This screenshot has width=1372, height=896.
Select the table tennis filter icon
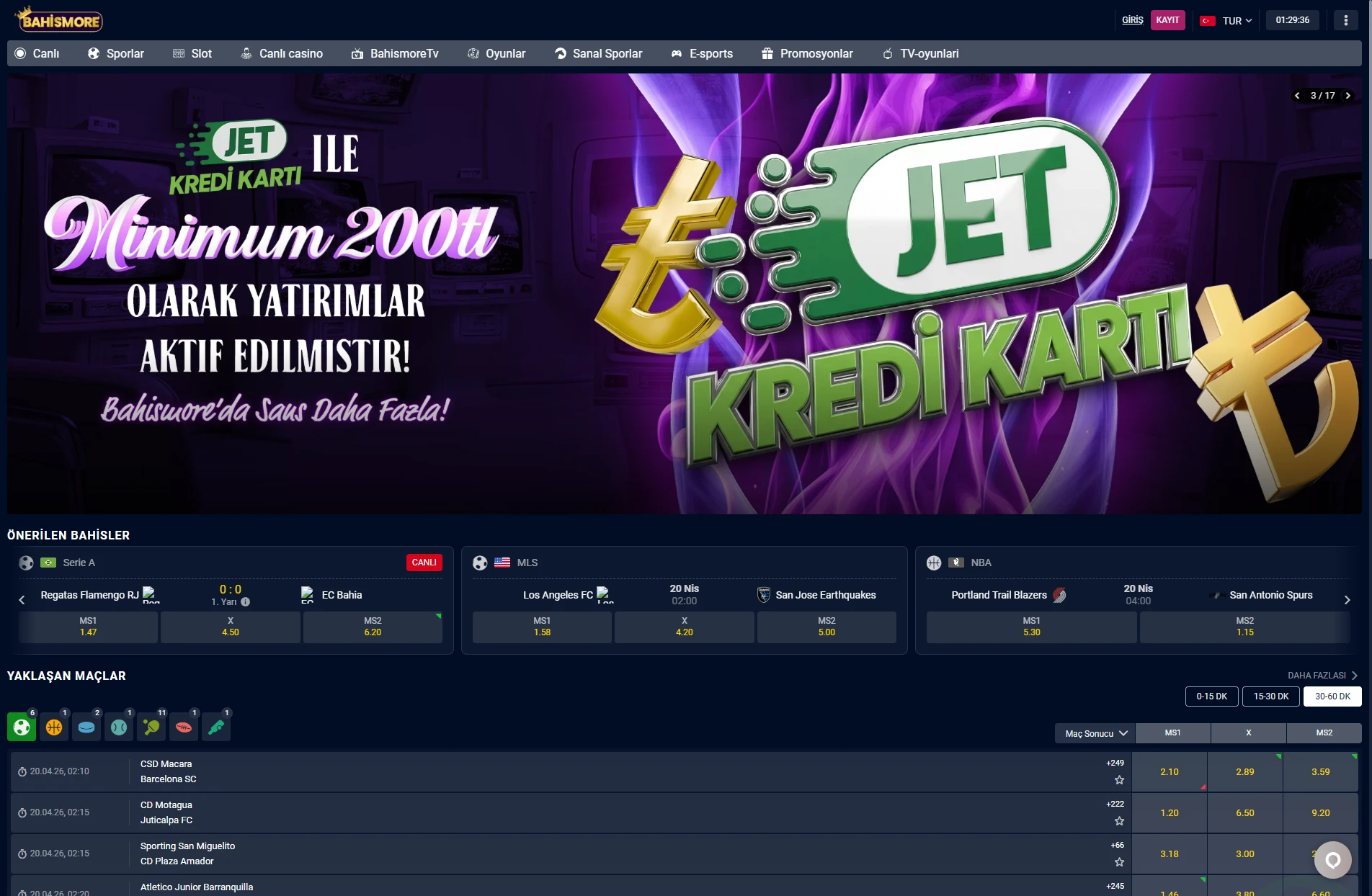pos(151,727)
